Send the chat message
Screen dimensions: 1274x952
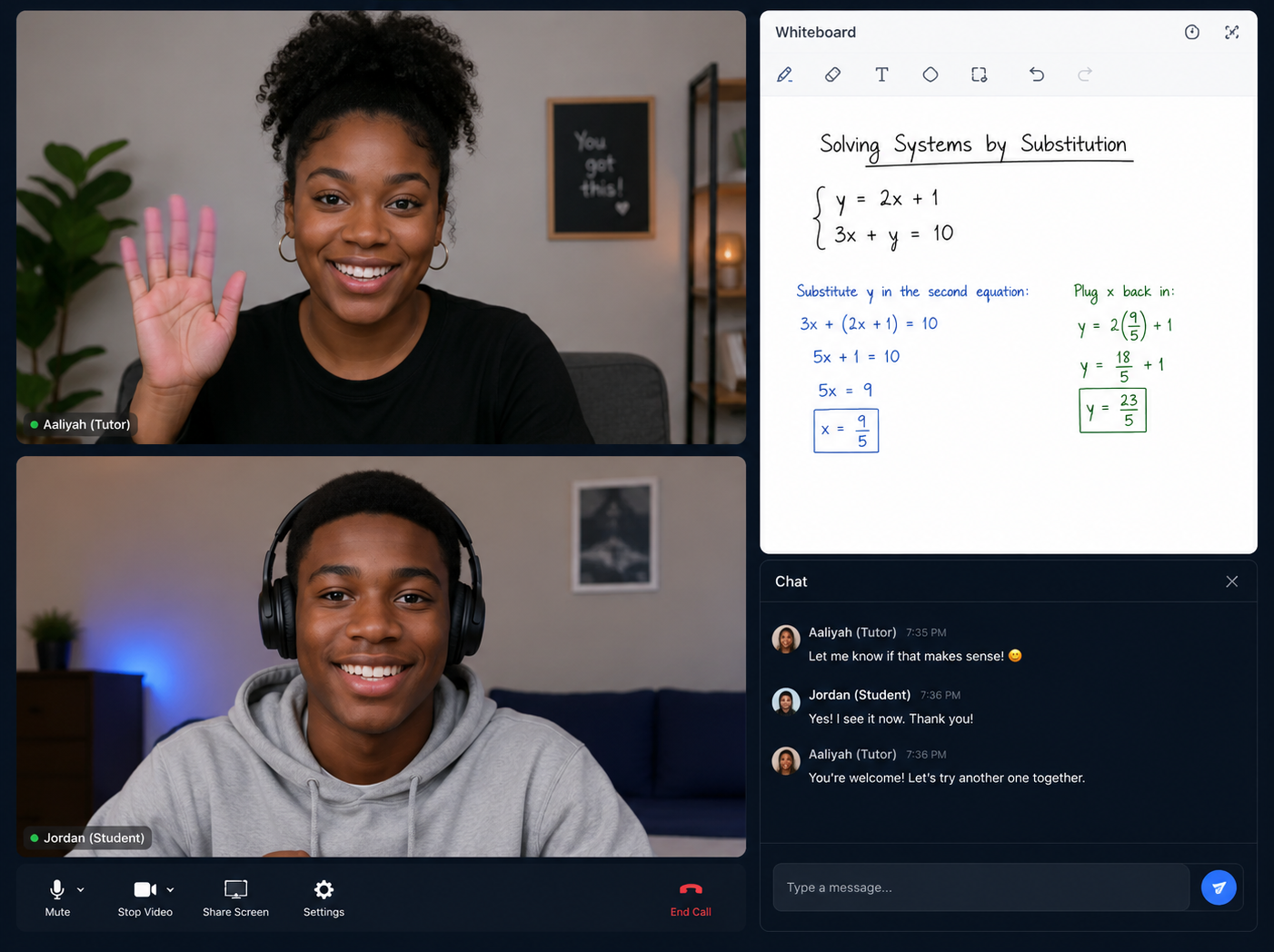(x=1219, y=888)
